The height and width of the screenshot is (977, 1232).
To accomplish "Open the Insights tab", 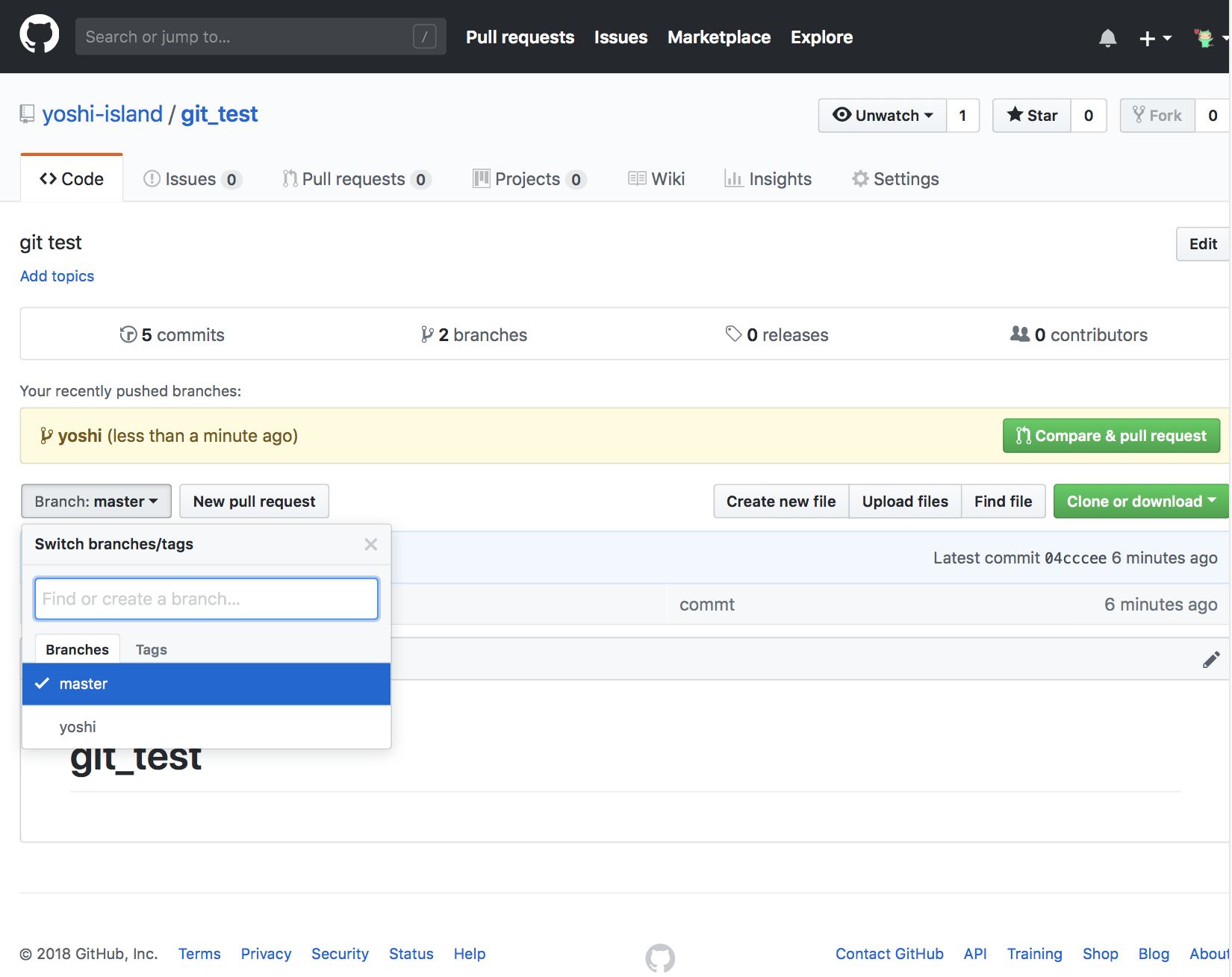I will pyautogui.click(x=768, y=179).
